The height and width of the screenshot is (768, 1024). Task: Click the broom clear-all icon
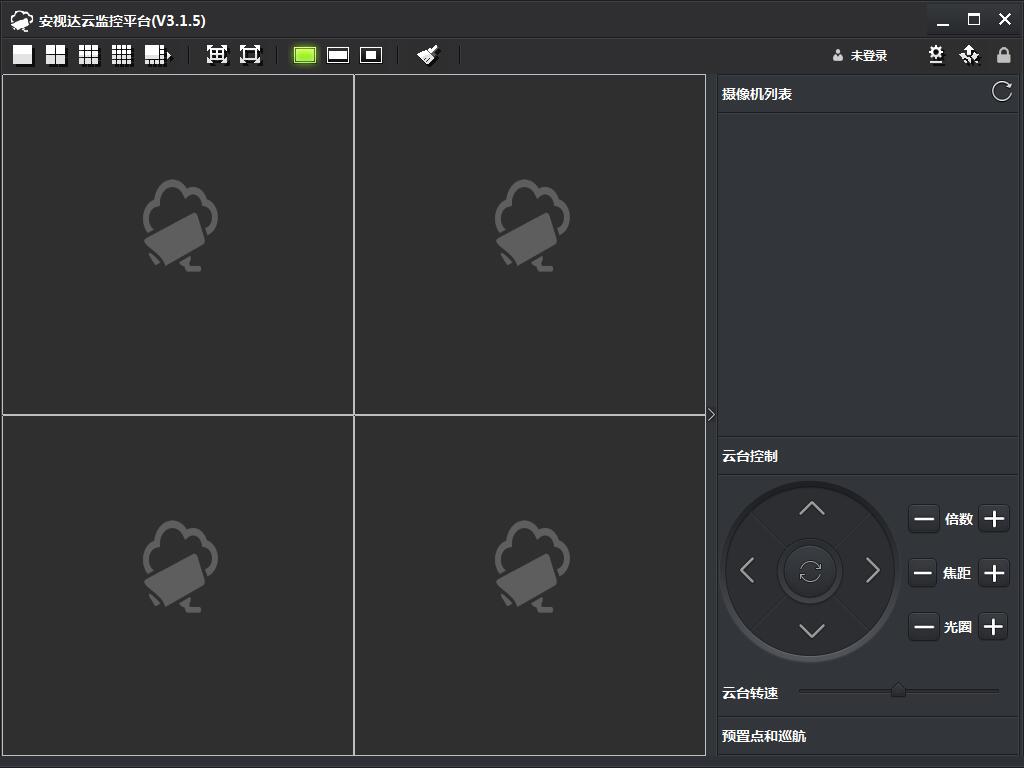(428, 55)
